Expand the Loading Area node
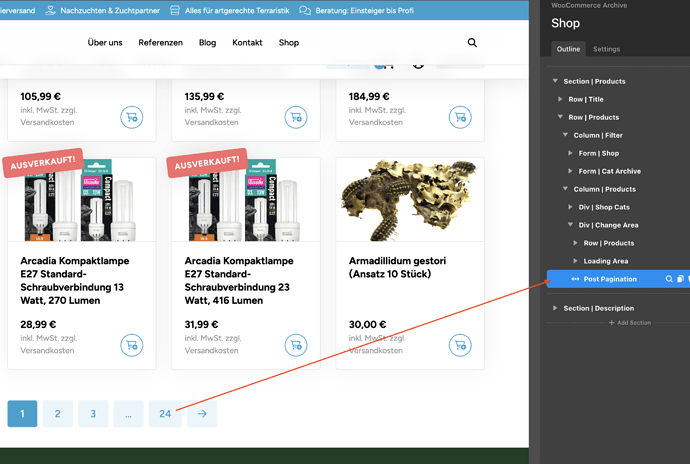 [575, 261]
